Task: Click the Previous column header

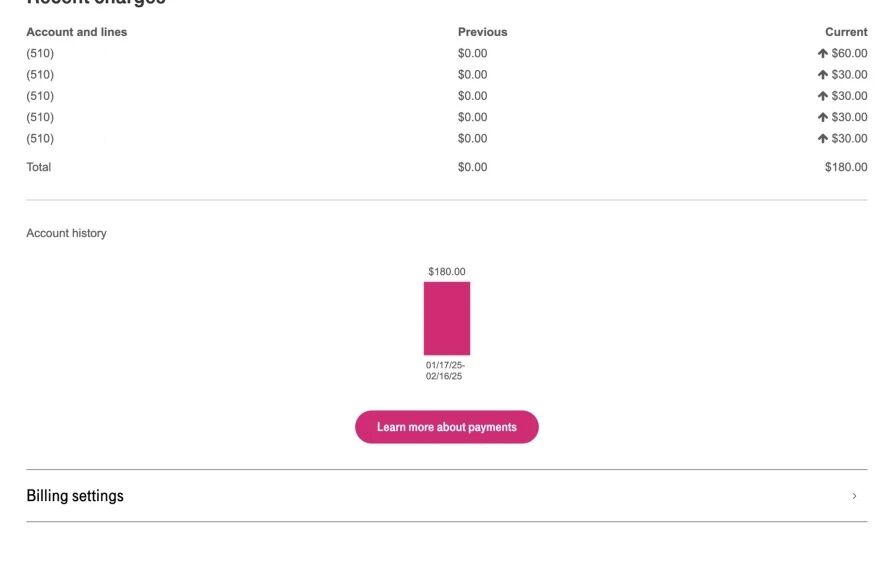Action: click(x=482, y=32)
